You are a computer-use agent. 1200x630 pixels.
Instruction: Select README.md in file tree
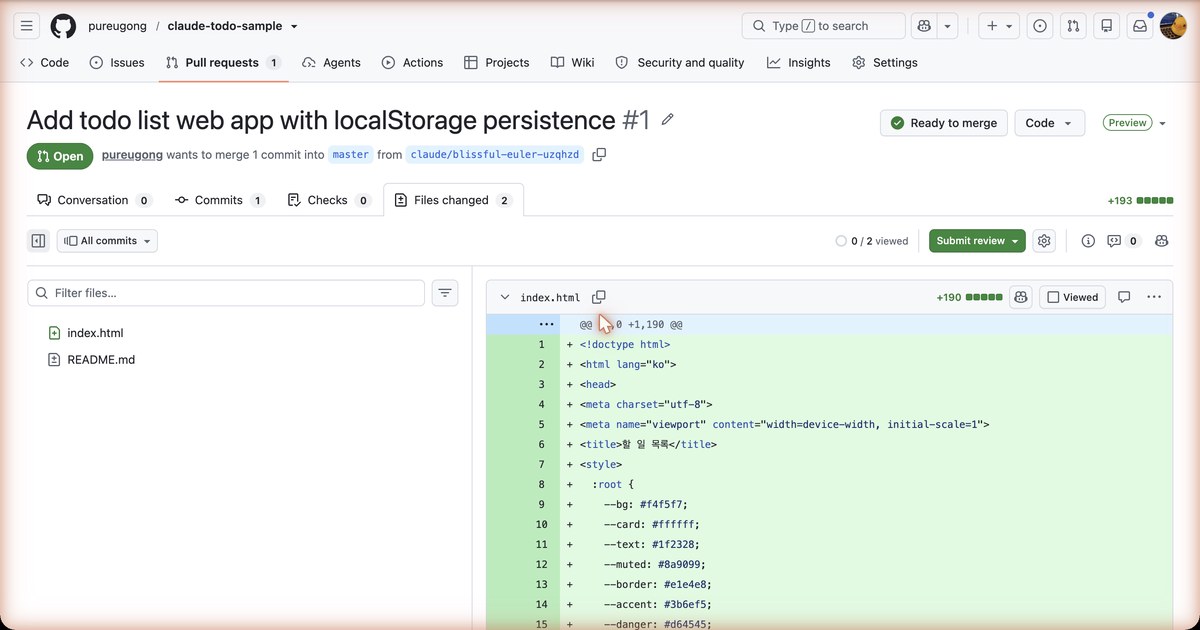coord(101,359)
